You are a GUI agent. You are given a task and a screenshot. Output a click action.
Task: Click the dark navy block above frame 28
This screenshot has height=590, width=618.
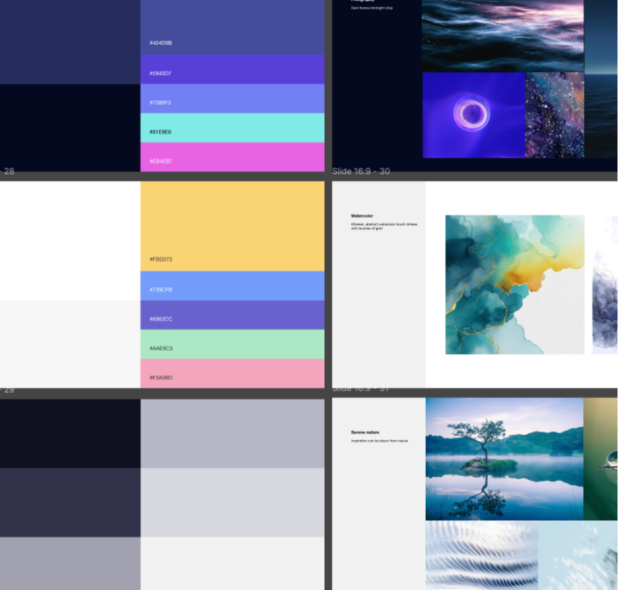coord(70,128)
